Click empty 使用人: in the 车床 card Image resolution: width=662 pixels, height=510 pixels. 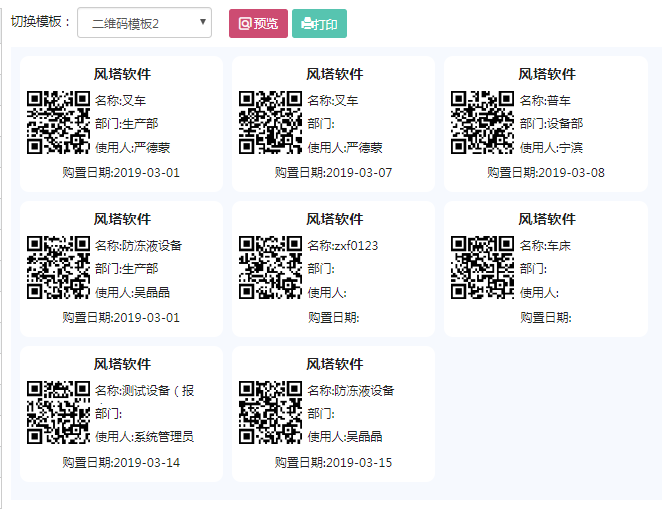pyautogui.click(x=539, y=292)
